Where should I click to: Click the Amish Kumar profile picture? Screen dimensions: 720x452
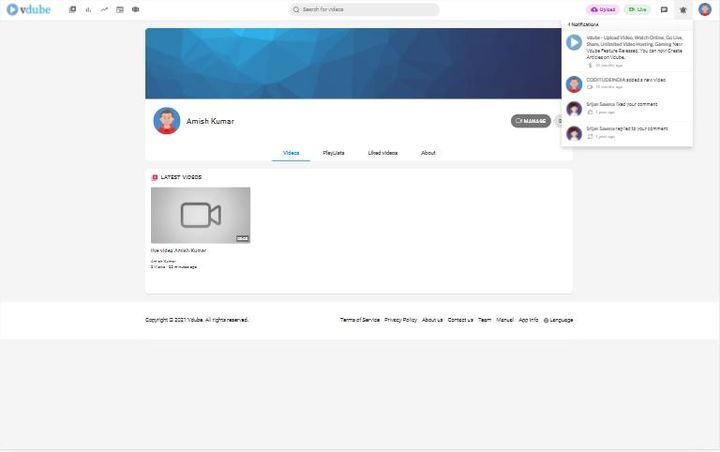point(167,121)
